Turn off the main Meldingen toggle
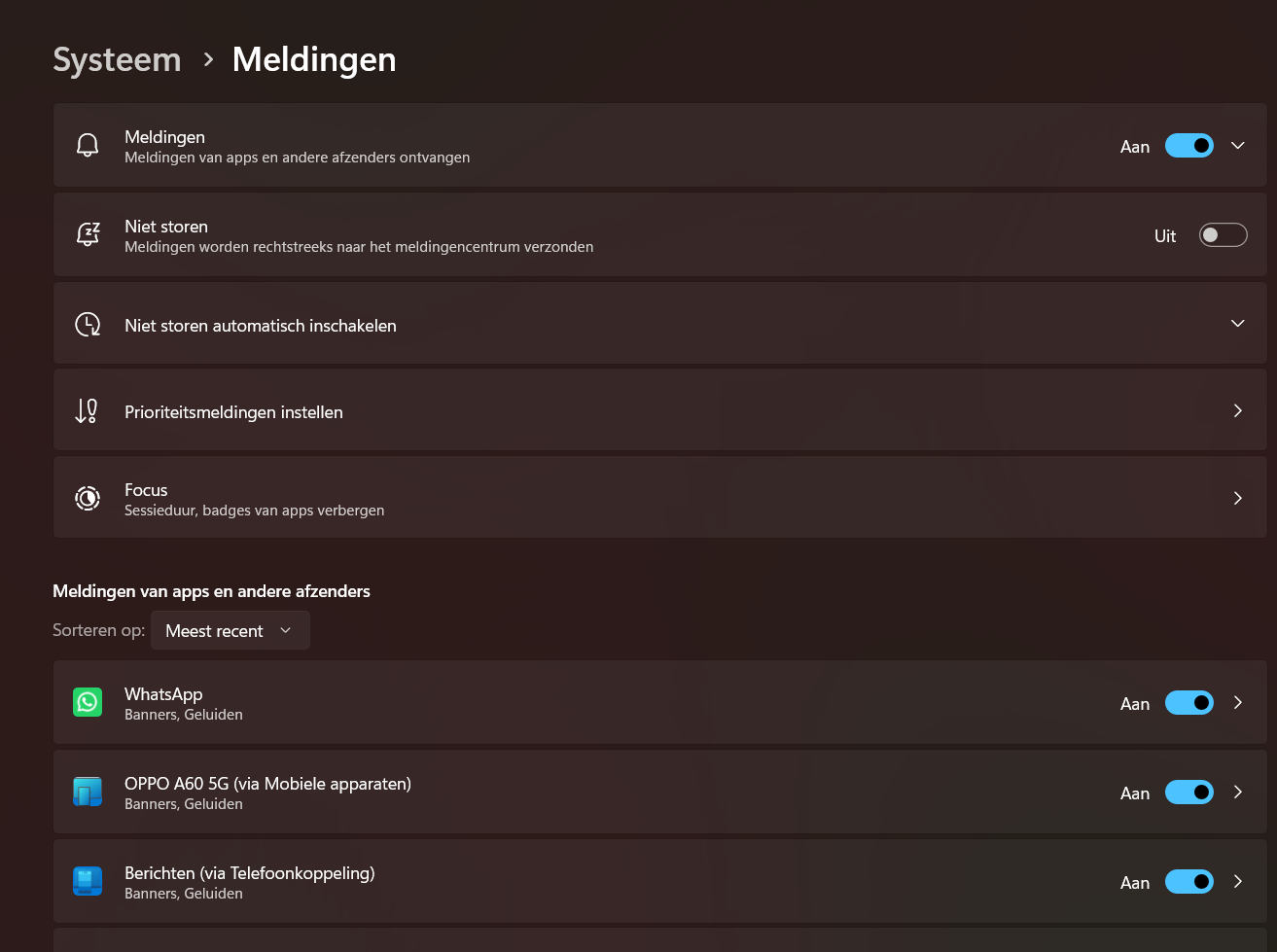 [x=1189, y=146]
